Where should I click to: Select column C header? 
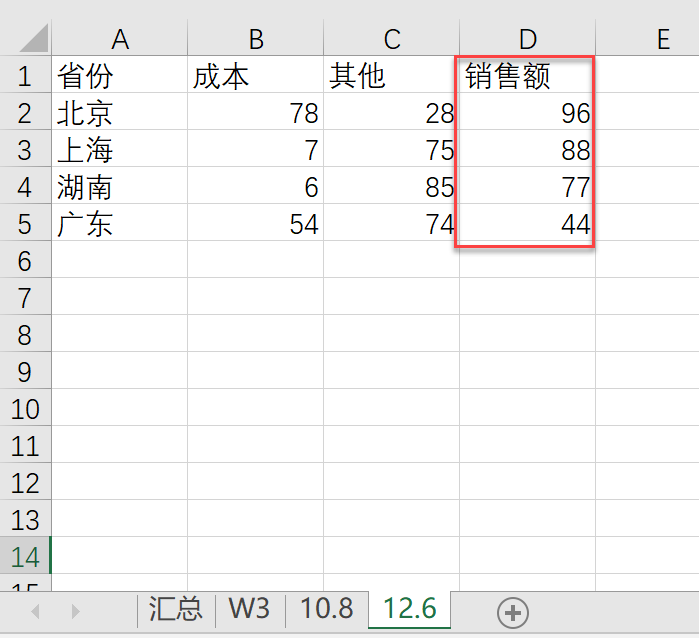[x=391, y=38]
